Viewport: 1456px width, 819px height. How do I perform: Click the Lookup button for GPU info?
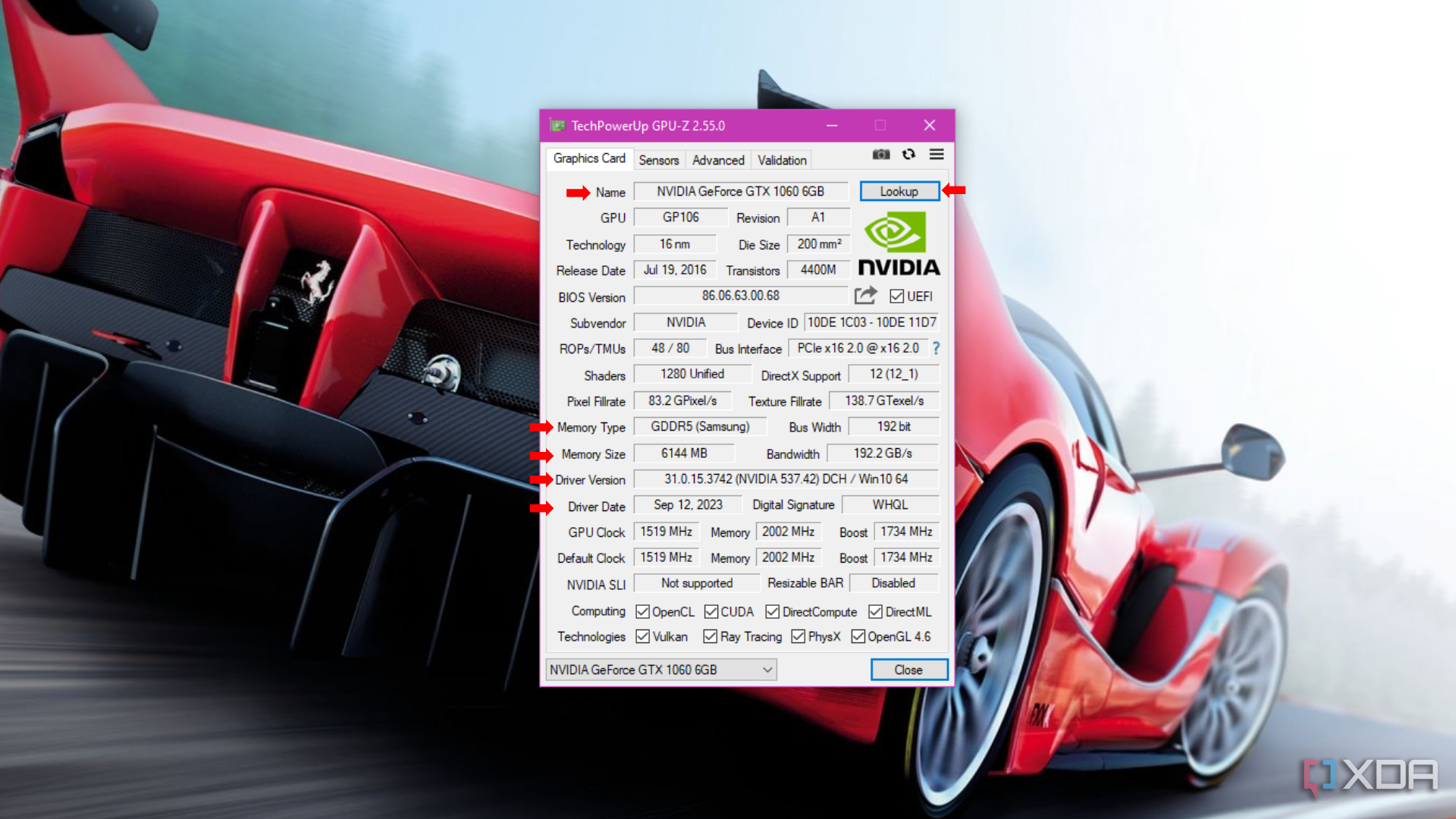point(899,191)
